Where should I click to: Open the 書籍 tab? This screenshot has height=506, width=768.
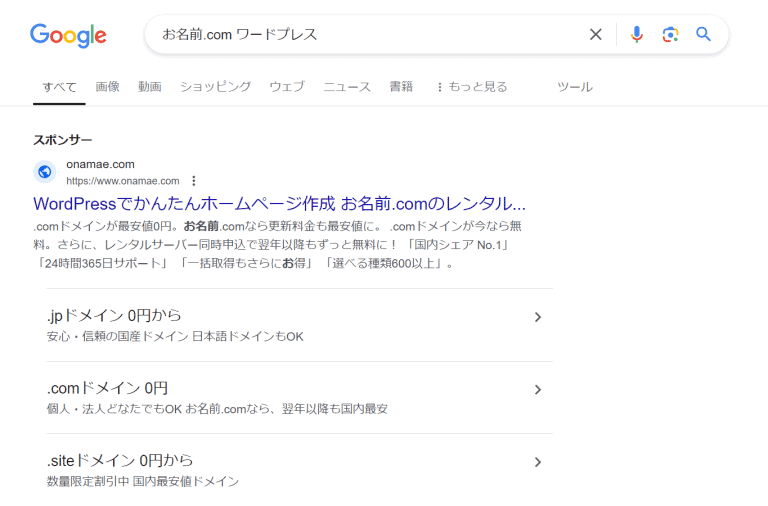pos(401,87)
